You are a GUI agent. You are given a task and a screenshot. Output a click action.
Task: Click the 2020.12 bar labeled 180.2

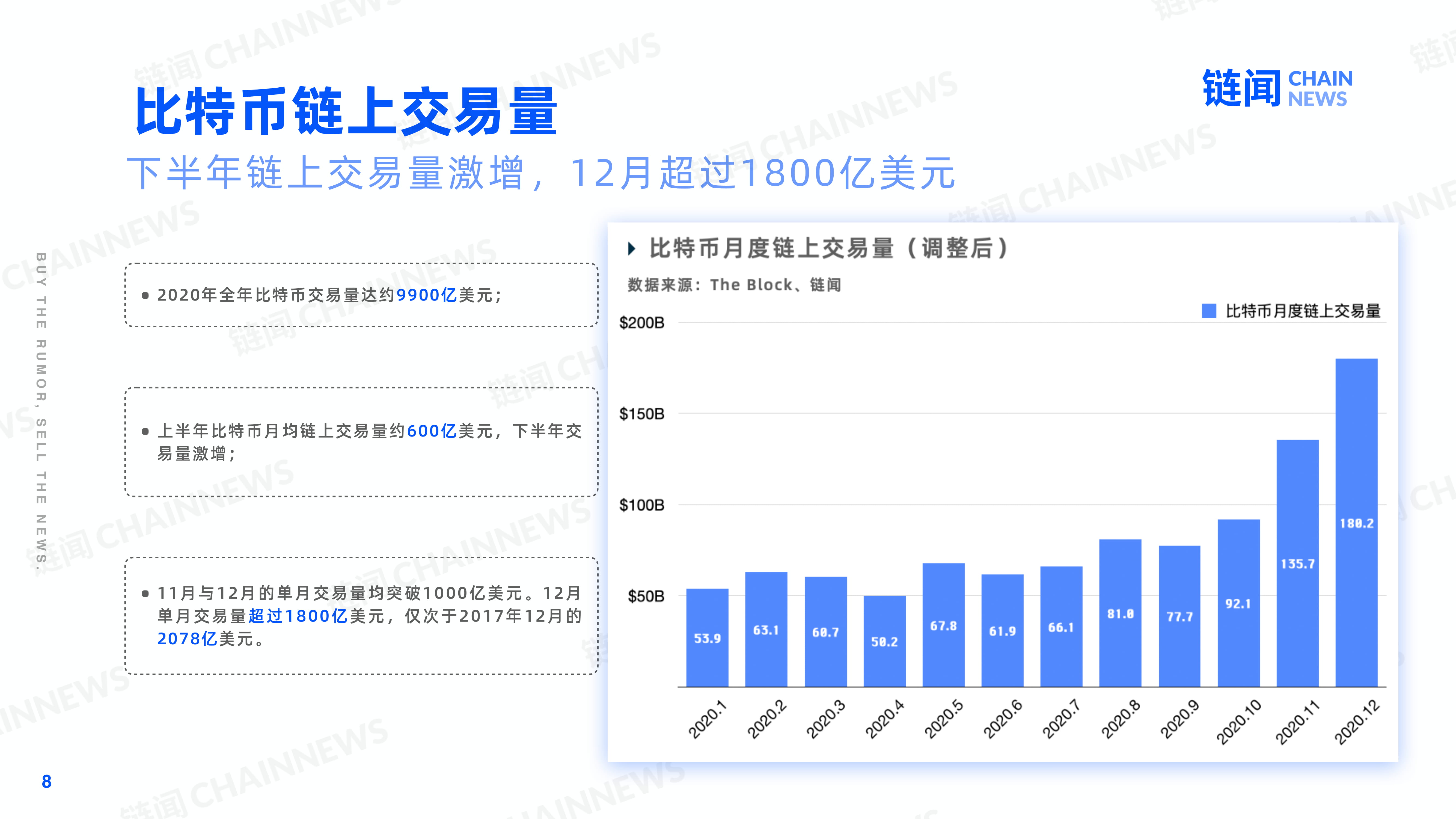1357,523
